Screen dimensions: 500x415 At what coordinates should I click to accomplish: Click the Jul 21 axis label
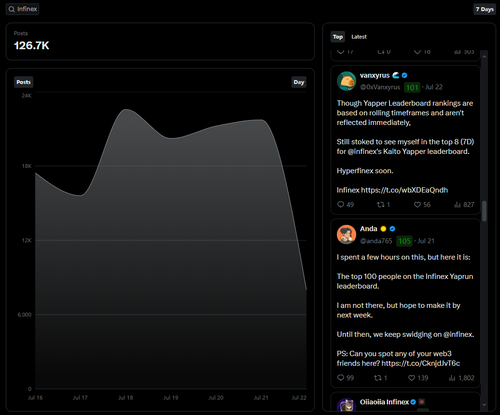point(261,398)
